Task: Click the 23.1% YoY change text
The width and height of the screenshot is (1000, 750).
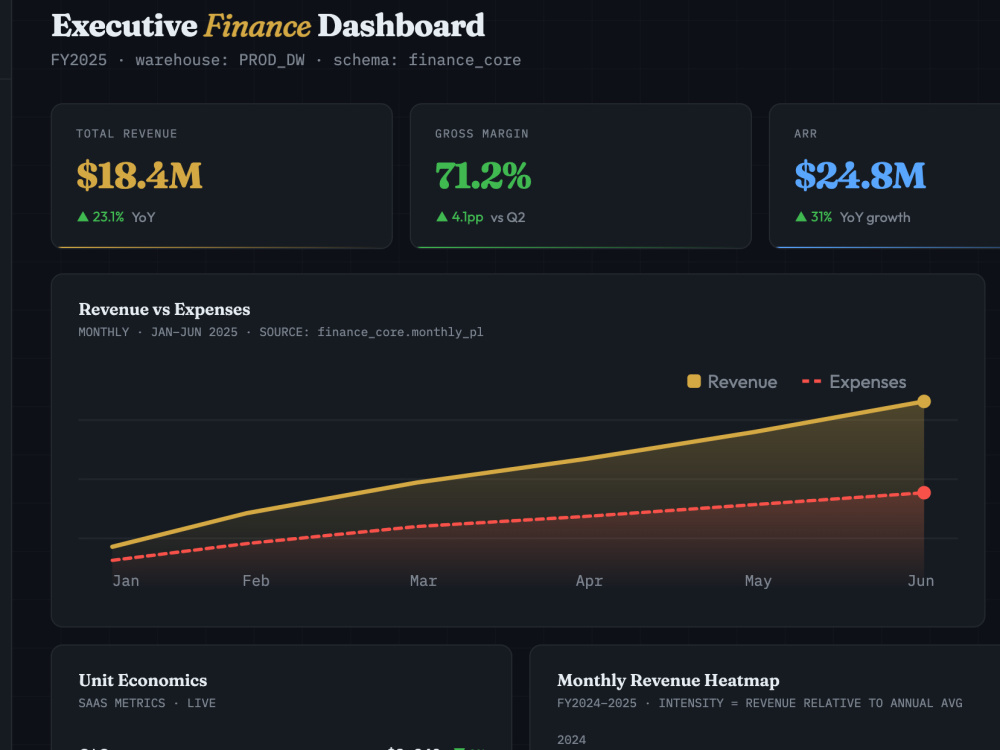Action: pyautogui.click(x=116, y=217)
